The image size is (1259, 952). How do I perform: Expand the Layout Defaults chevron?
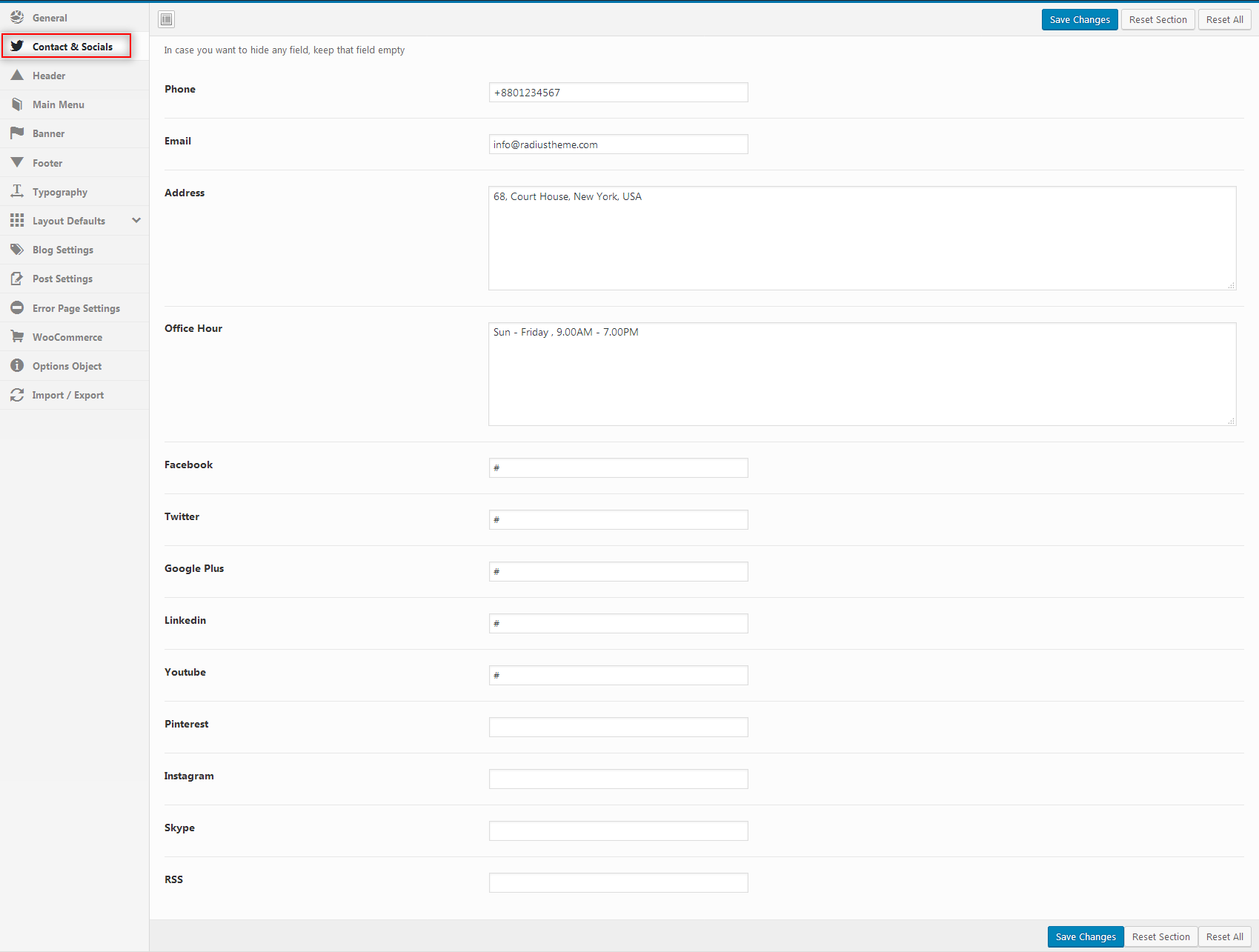coord(136,220)
